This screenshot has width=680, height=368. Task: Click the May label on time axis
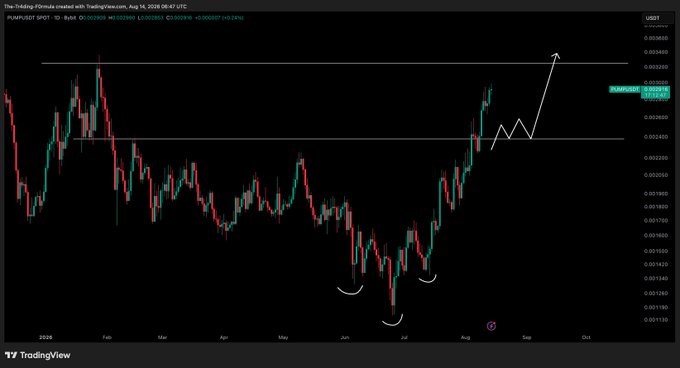(x=283, y=337)
